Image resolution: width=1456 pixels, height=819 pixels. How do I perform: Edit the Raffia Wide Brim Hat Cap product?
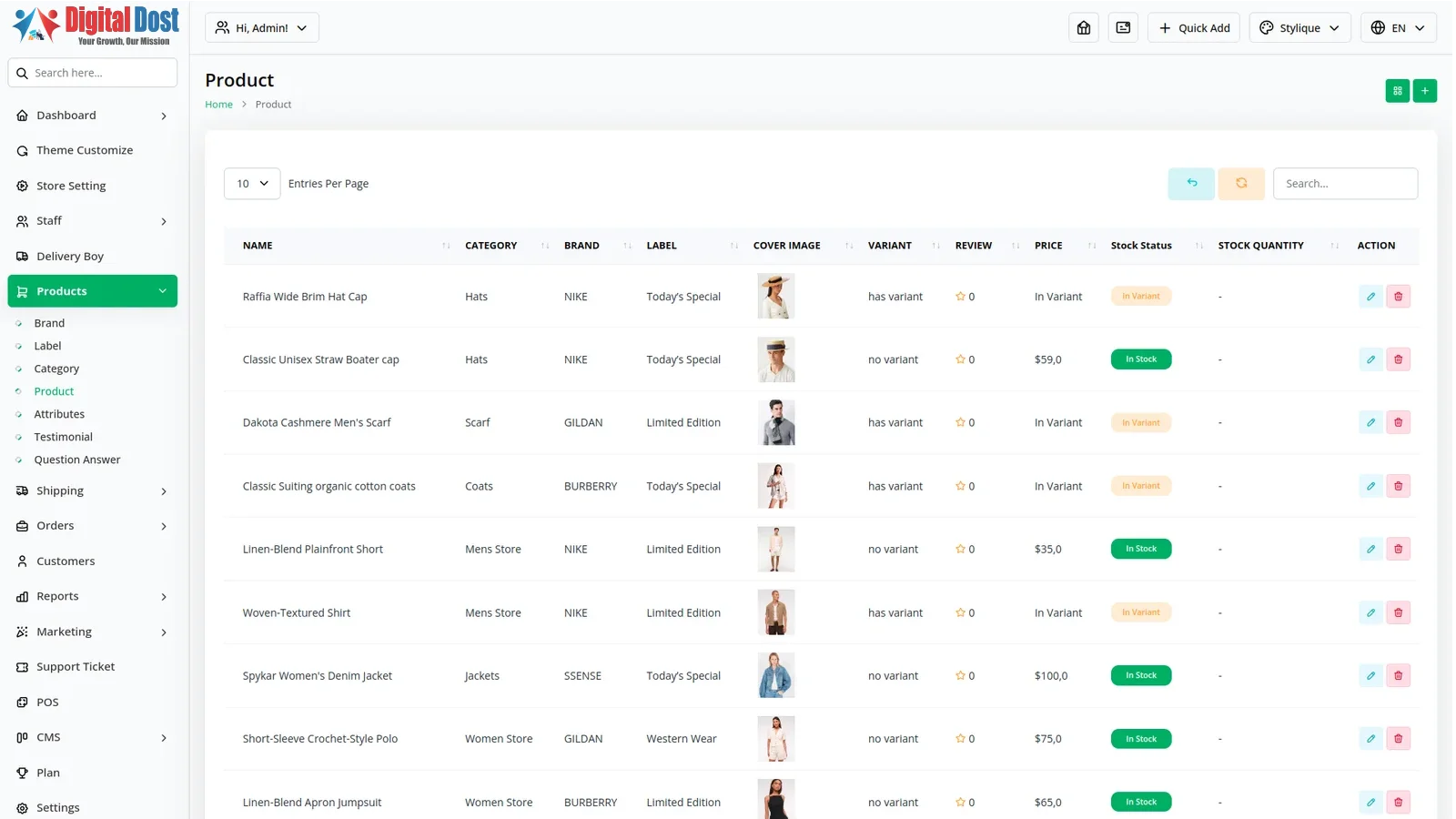[x=1370, y=297]
